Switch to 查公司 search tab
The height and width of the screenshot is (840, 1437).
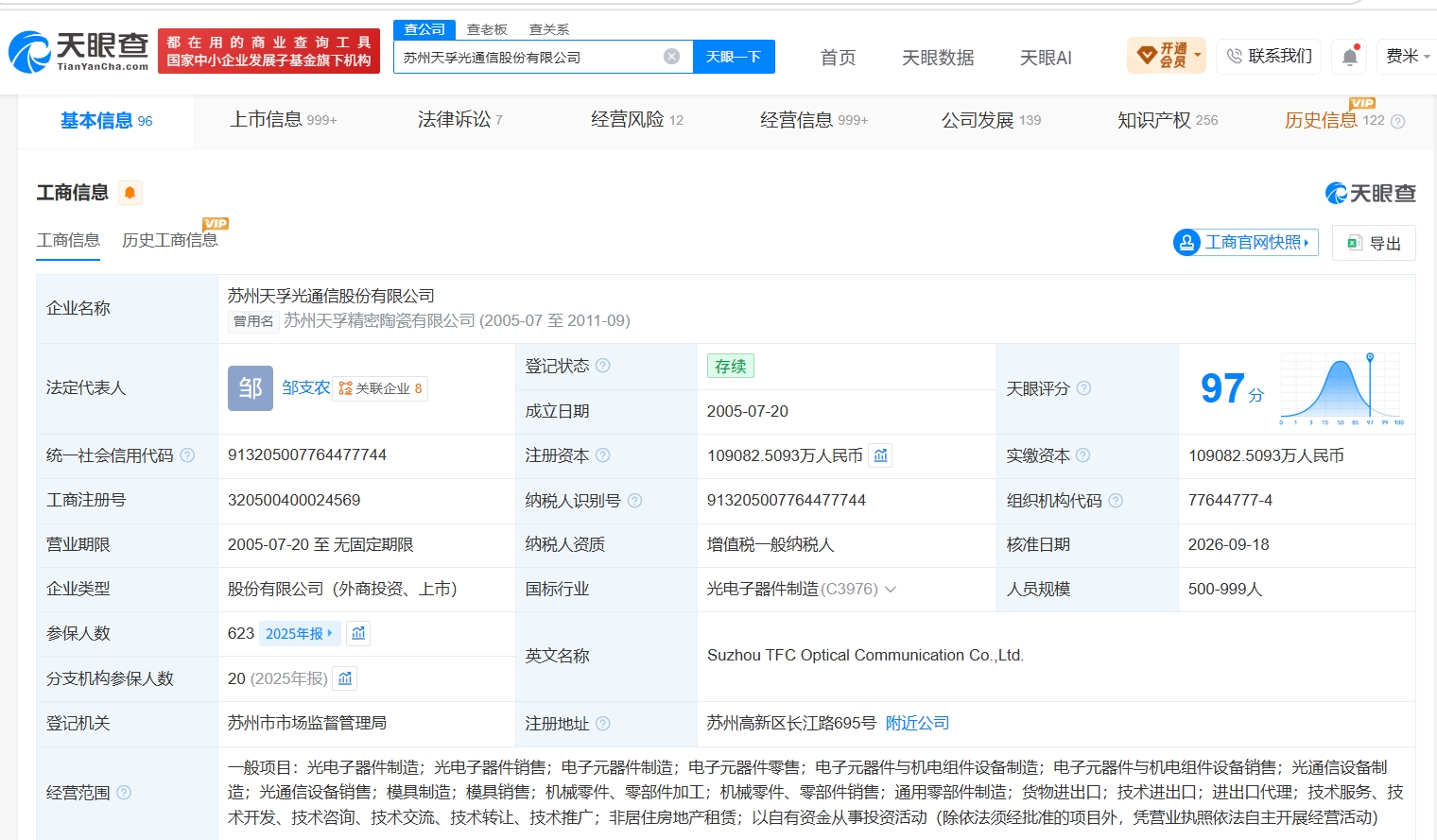[424, 29]
